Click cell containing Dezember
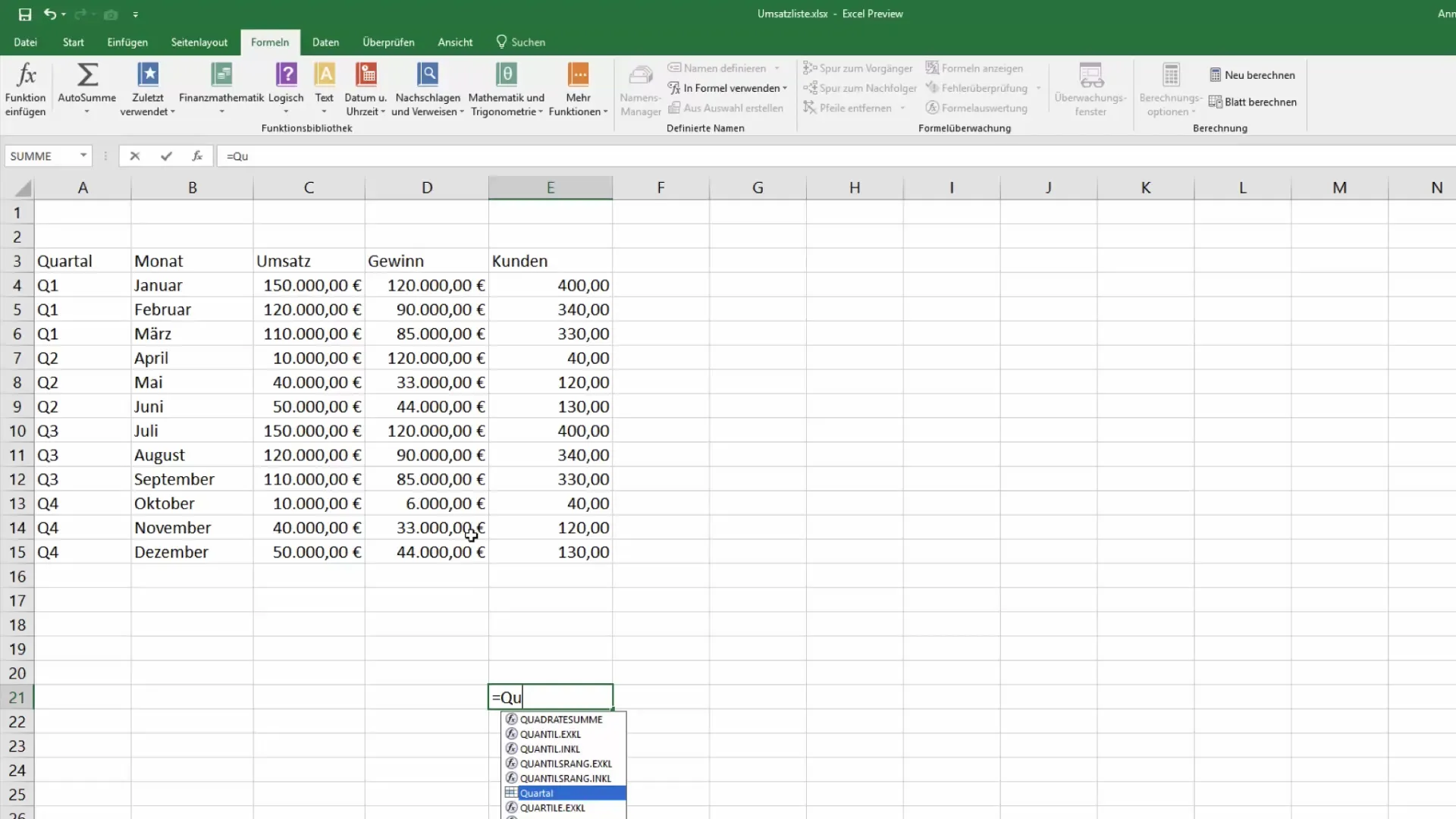1456x819 pixels. click(x=192, y=552)
